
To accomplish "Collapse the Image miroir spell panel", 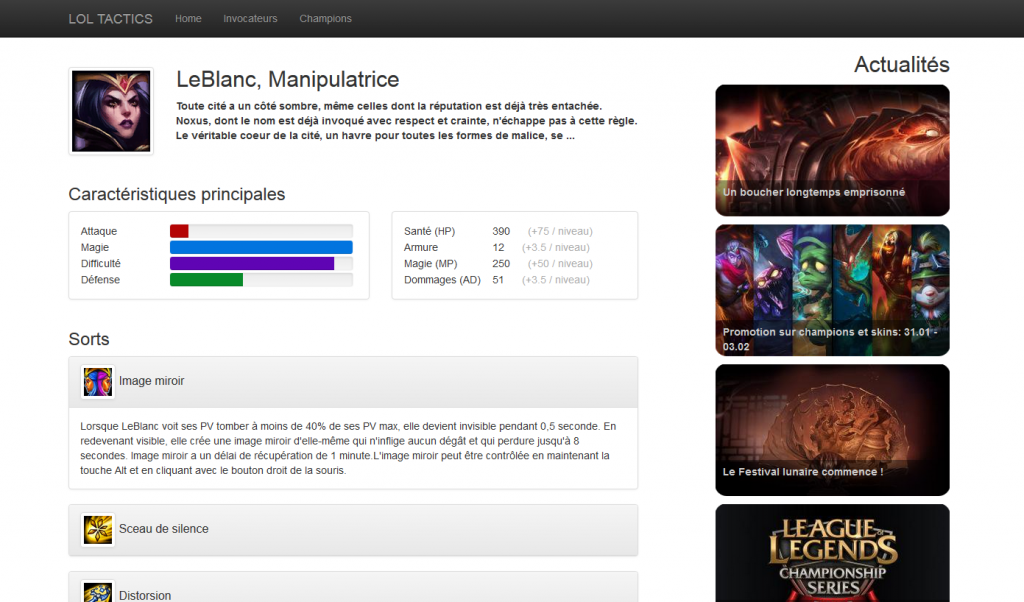I will tap(353, 382).
